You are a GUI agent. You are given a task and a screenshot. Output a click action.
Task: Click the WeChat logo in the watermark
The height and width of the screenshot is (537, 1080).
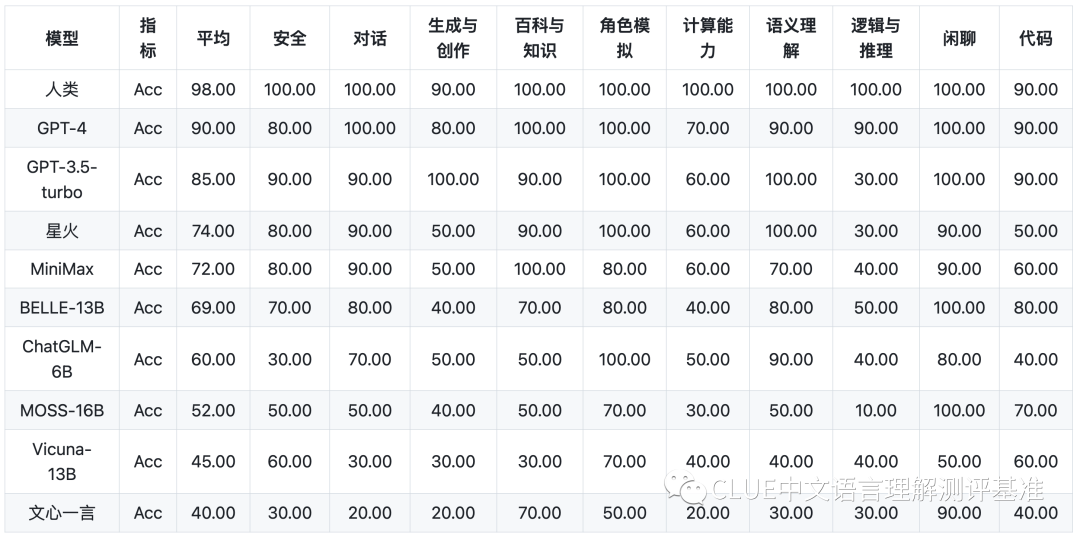(690, 489)
